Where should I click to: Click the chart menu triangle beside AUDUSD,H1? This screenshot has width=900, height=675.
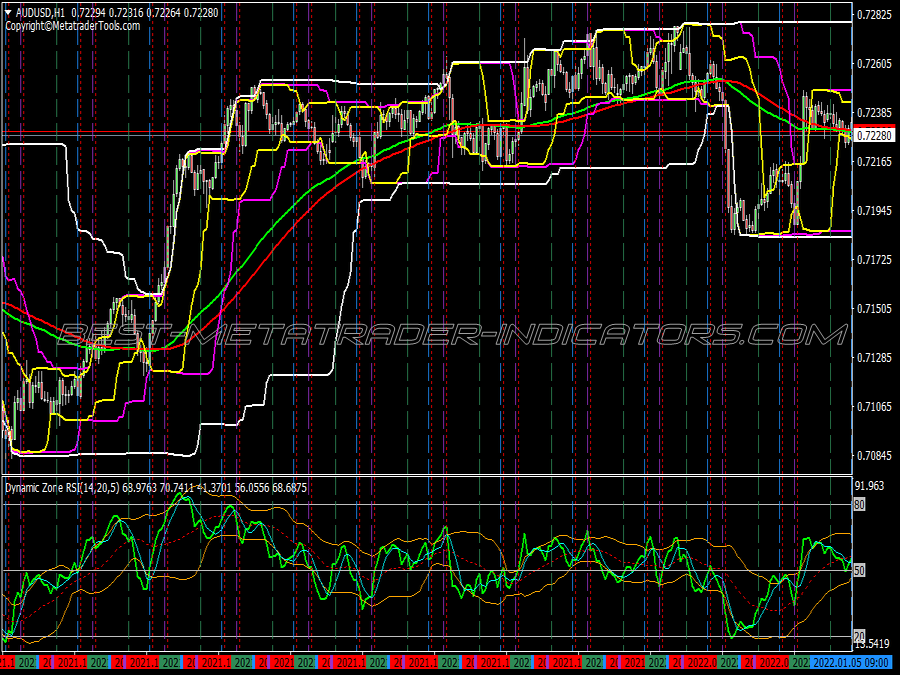pyautogui.click(x=8, y=13)
